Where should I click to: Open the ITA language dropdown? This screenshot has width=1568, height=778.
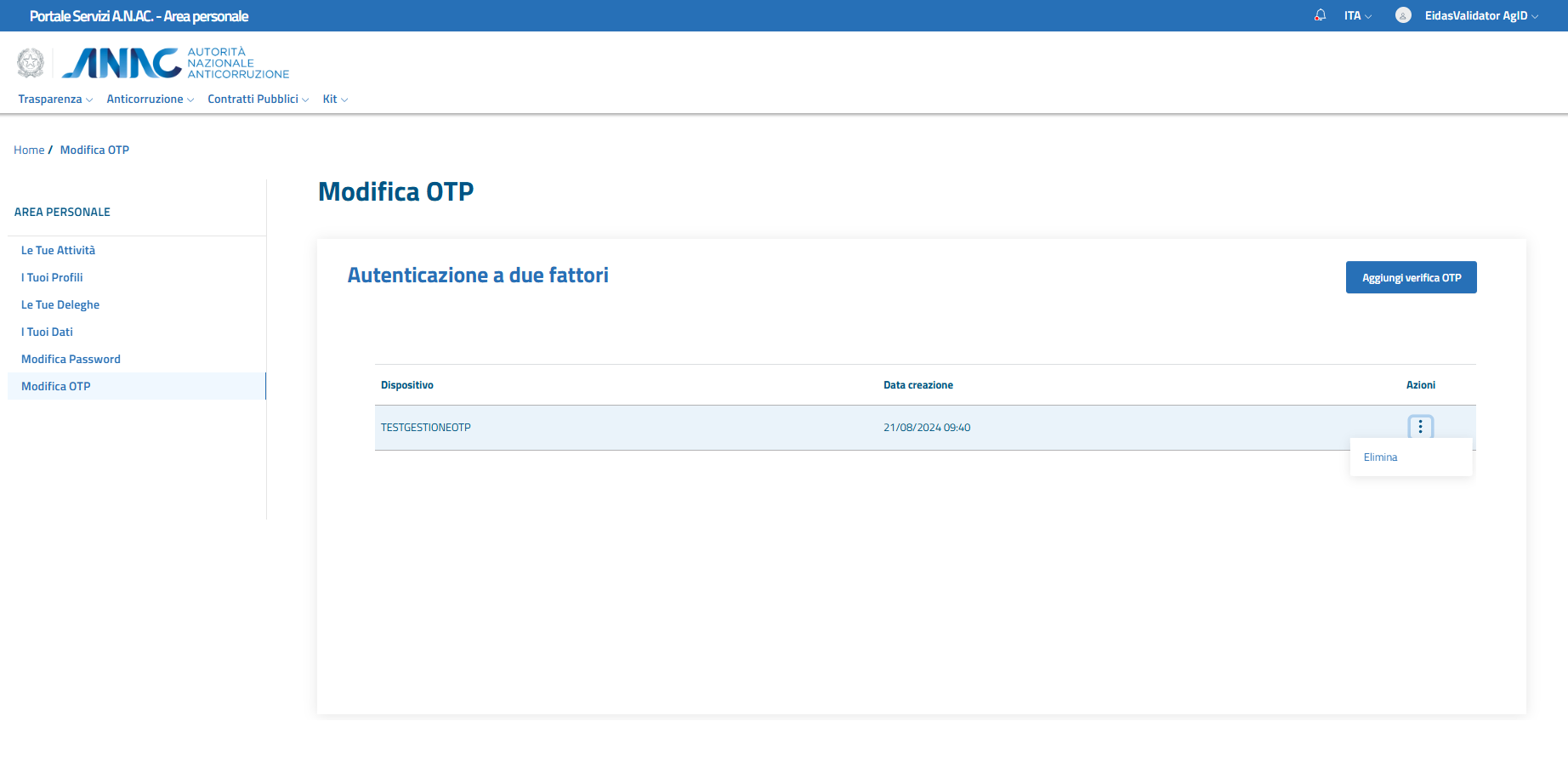coord(1357,16)
